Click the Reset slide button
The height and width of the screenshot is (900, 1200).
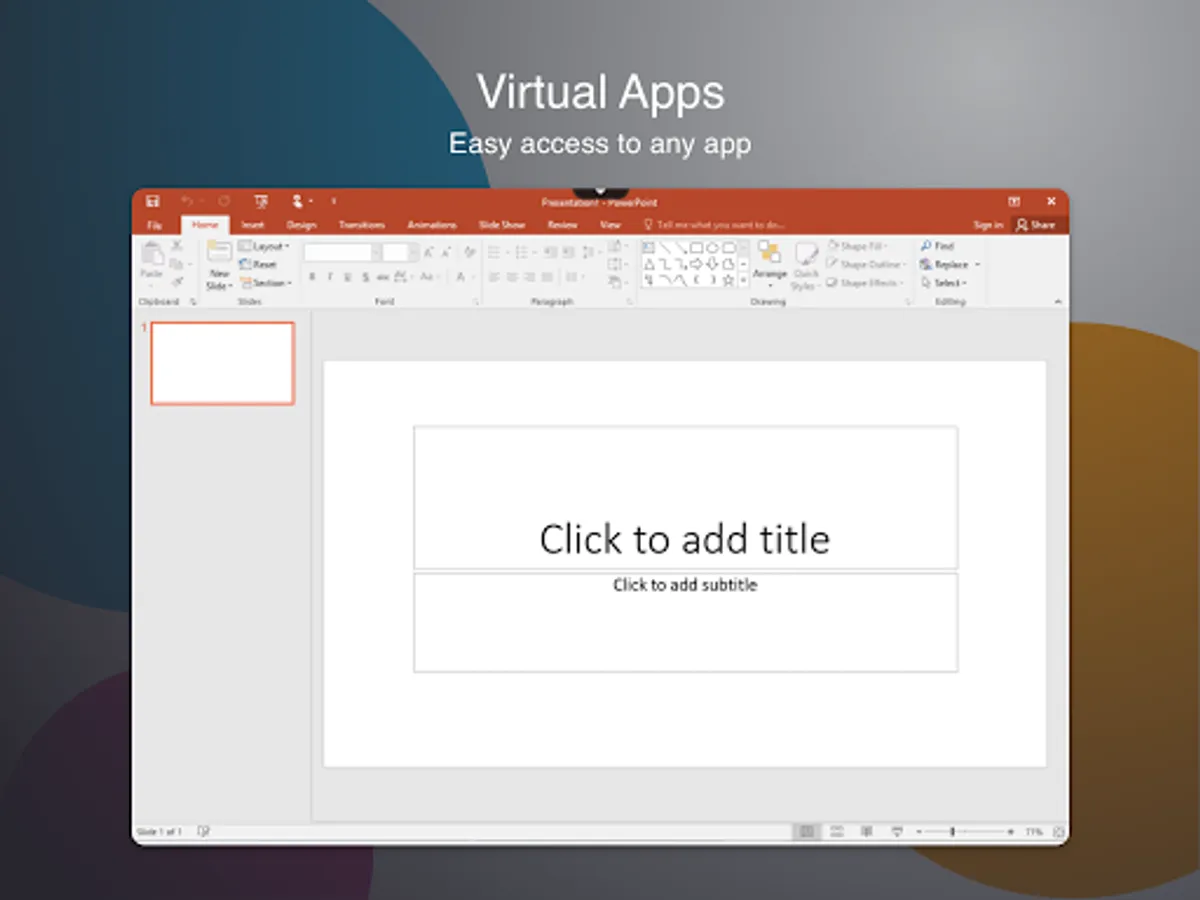[258, 265]
